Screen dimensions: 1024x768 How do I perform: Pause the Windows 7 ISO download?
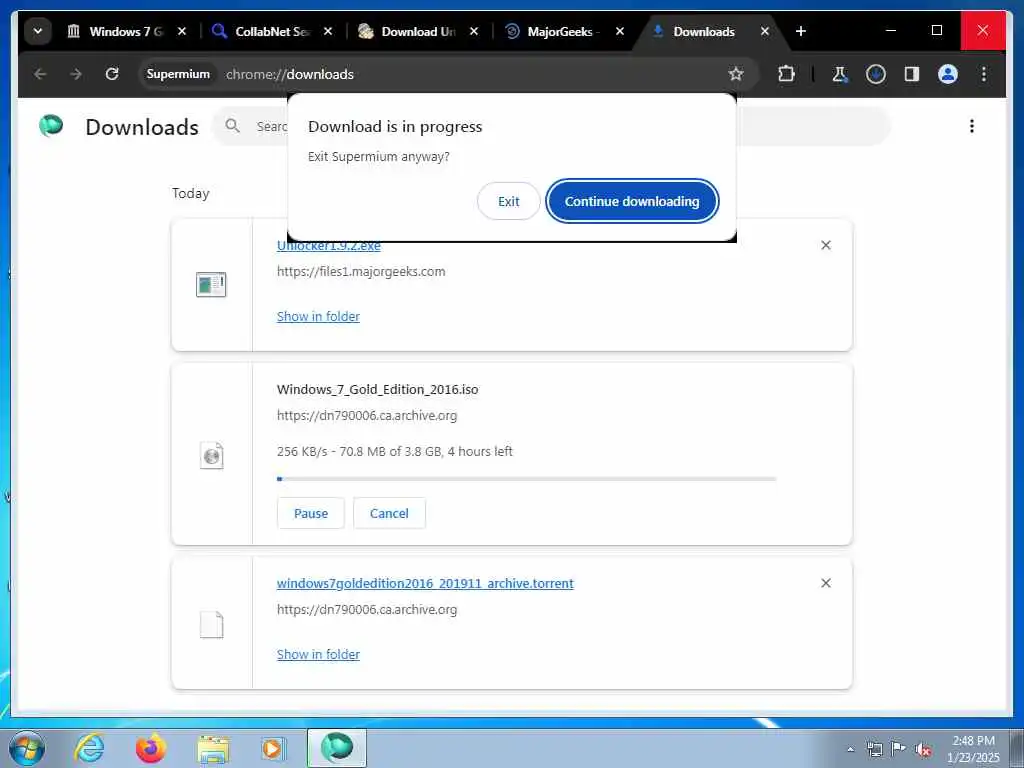pos(311,513)
